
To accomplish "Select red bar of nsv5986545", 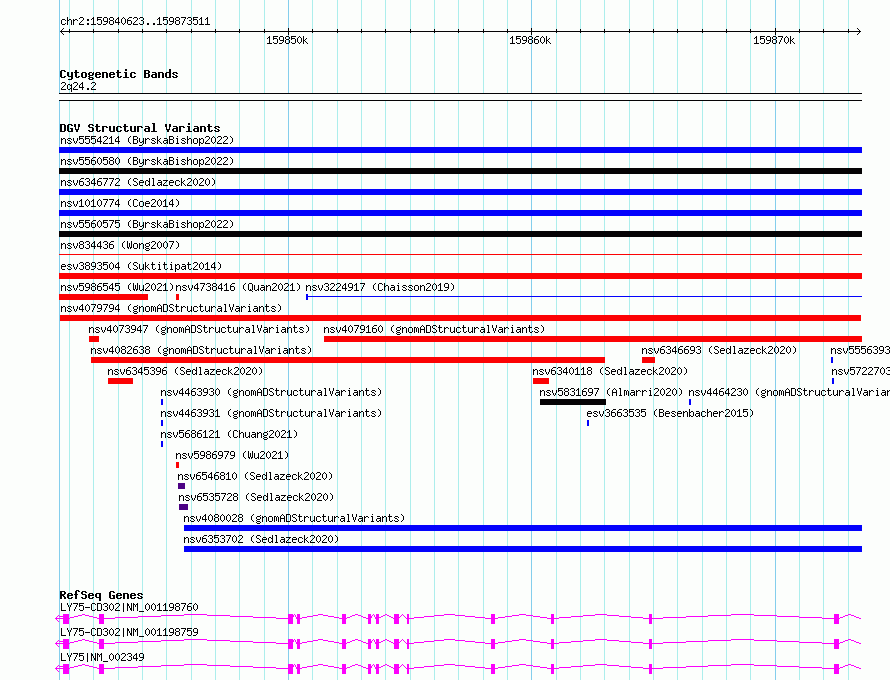I will point(103,297).
